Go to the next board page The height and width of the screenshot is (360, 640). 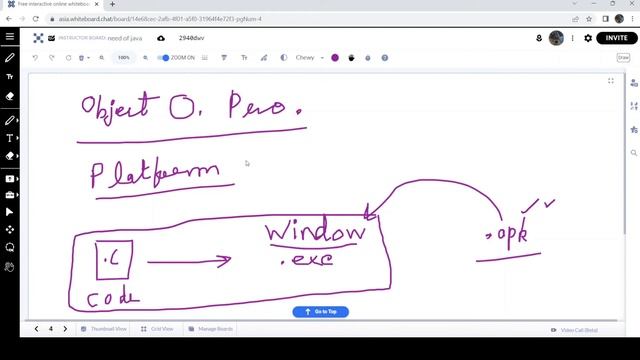pyautogui.click(x=65, y=329)
